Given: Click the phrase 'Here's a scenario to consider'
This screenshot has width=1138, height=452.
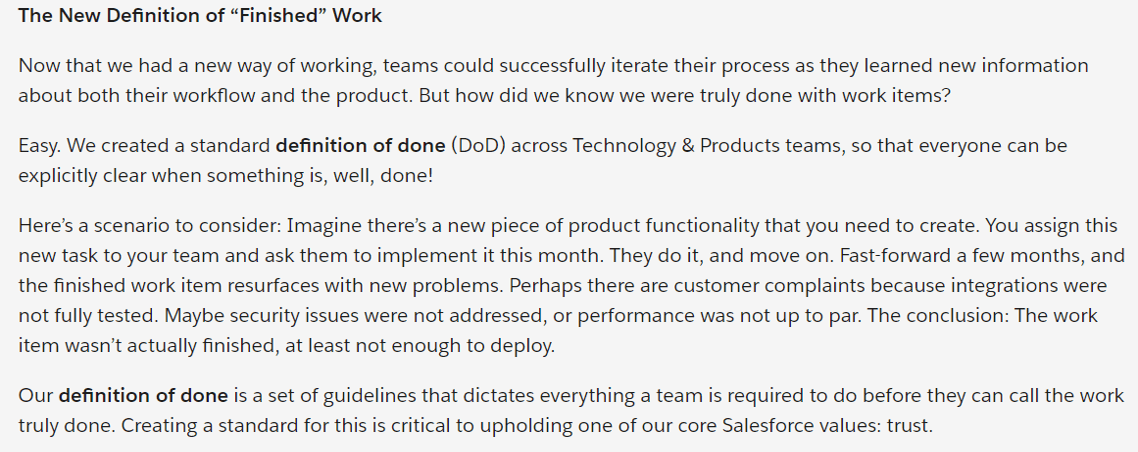Looking at the screenshot, I should click(147, 225).
